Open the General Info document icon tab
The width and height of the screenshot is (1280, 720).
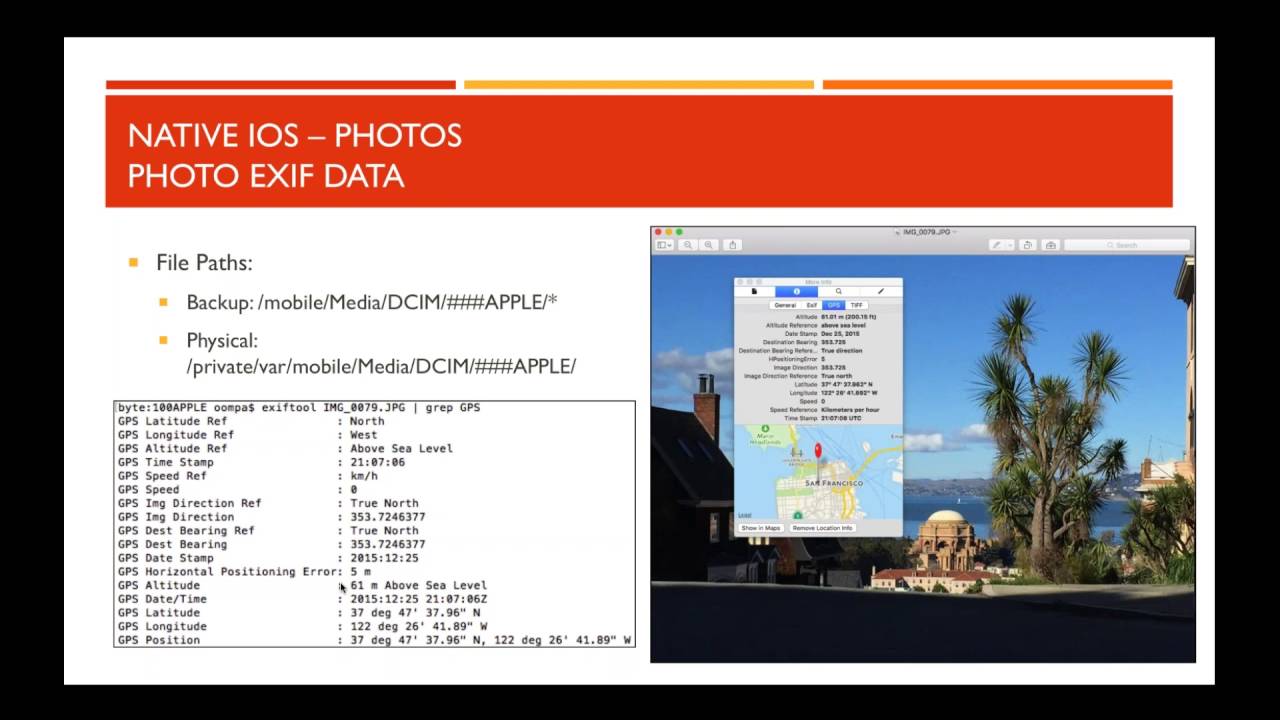[754, 291]
